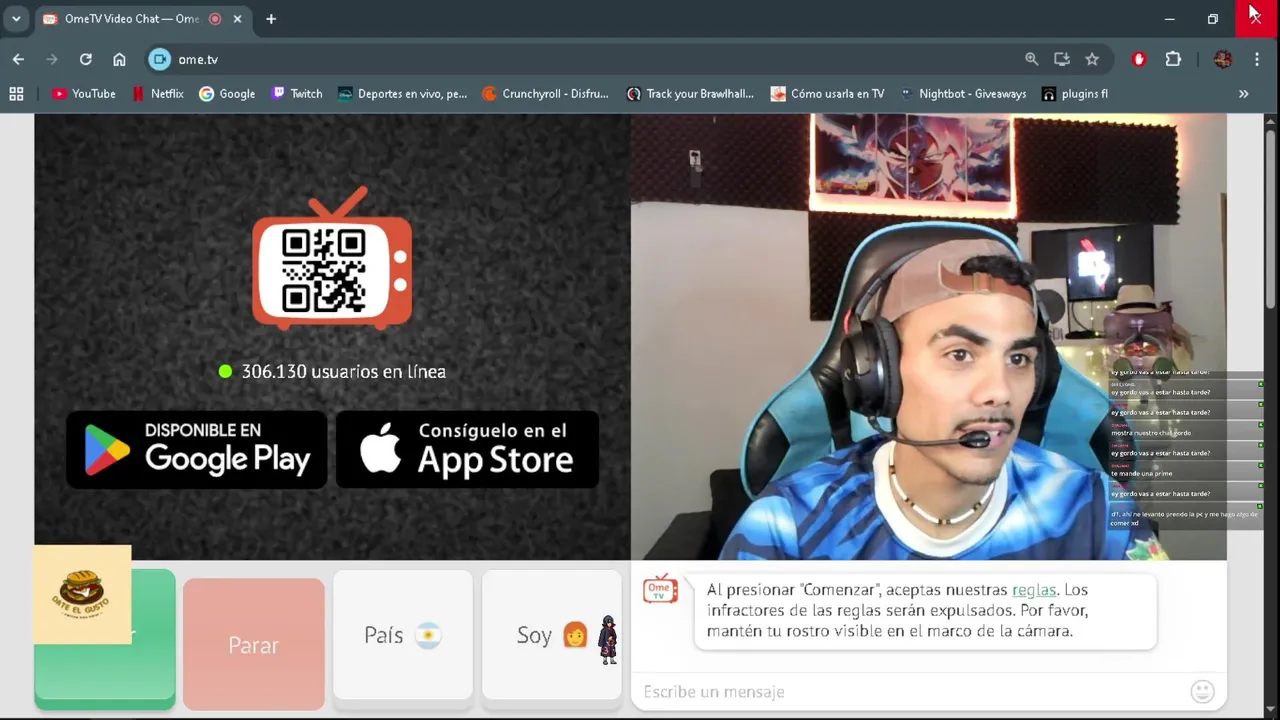This screenshot has height=720, width=1280.
Task: Expand the hidden bookmarks chevron
Action: coord(1243,94)
